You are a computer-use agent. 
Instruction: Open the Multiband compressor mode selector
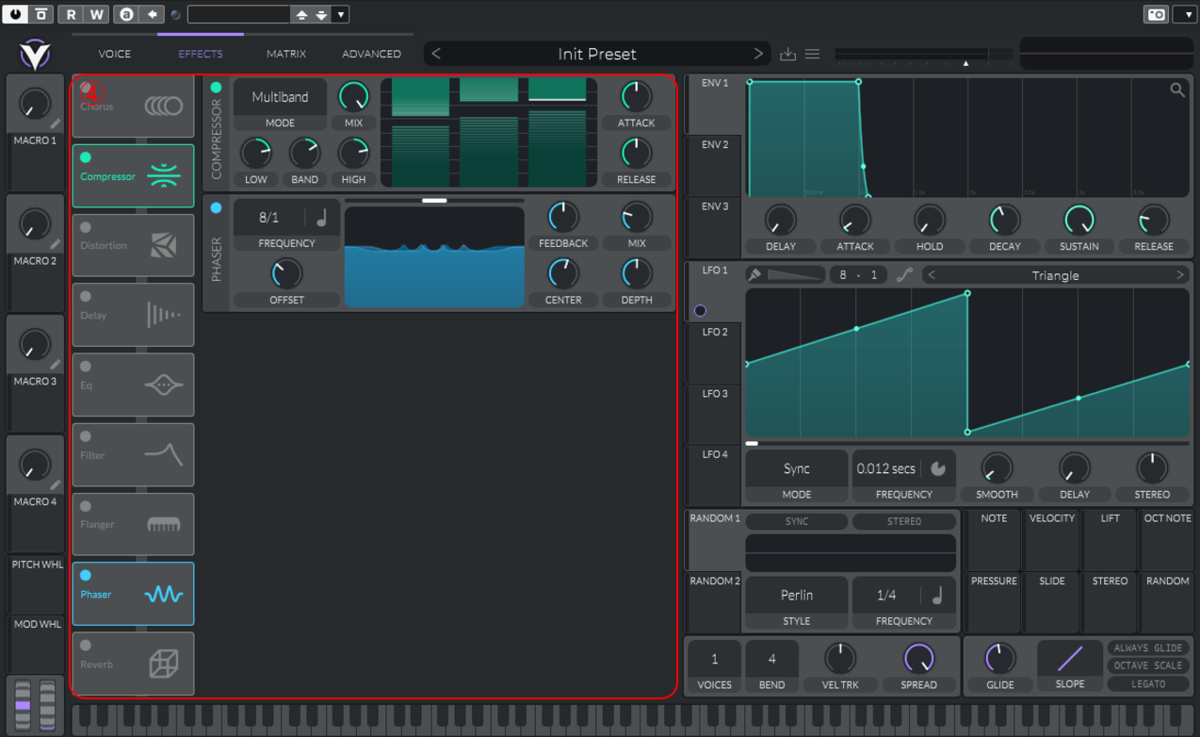click(280, 97)
